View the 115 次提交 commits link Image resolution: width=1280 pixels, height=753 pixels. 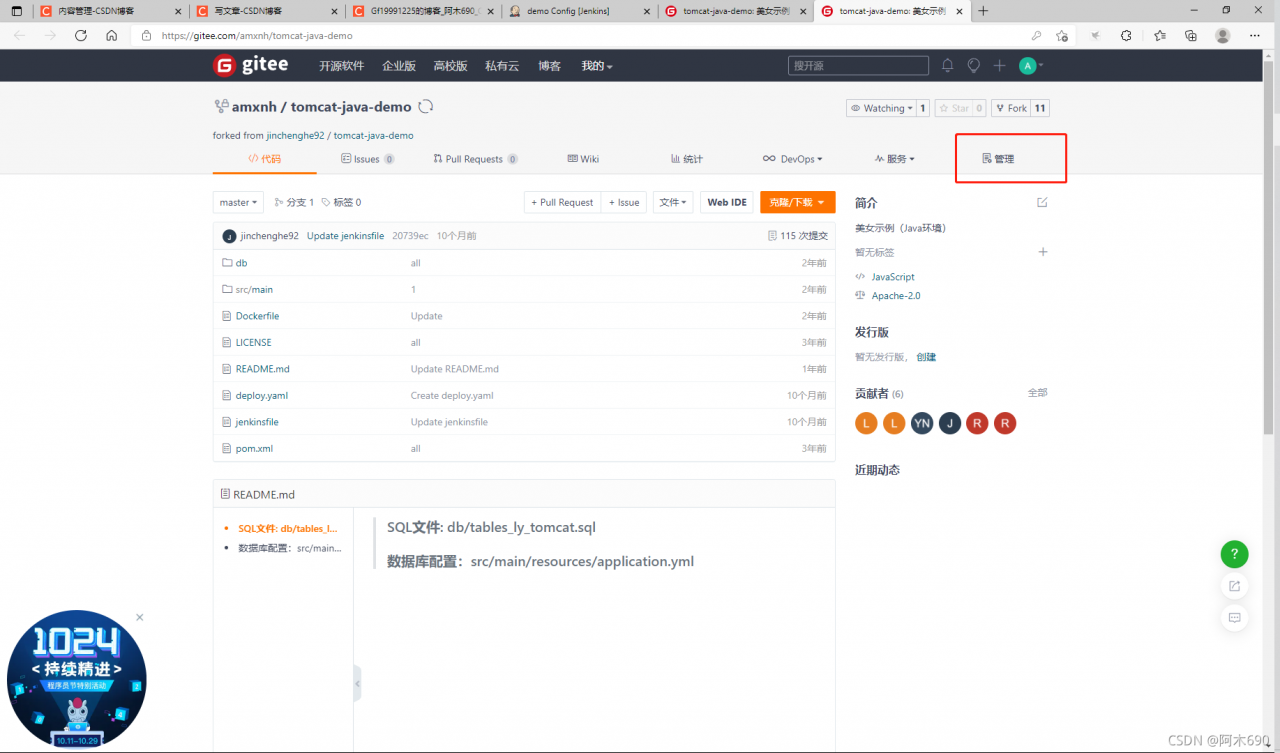798,236
